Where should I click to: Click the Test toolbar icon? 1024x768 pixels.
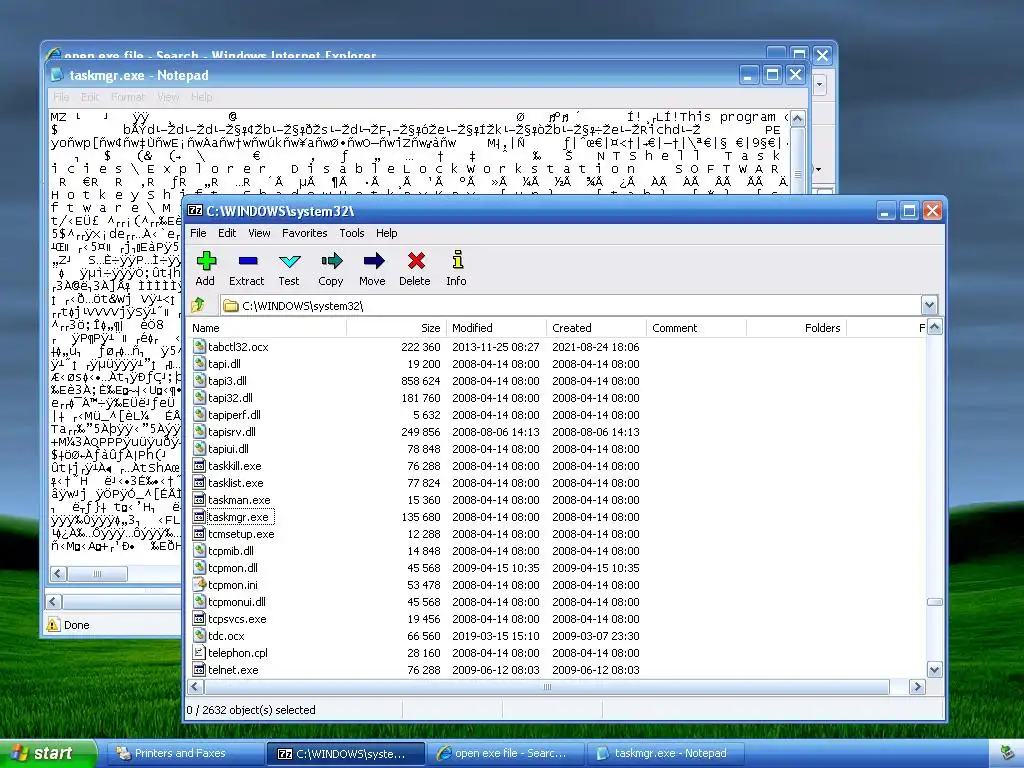(289, 261)
